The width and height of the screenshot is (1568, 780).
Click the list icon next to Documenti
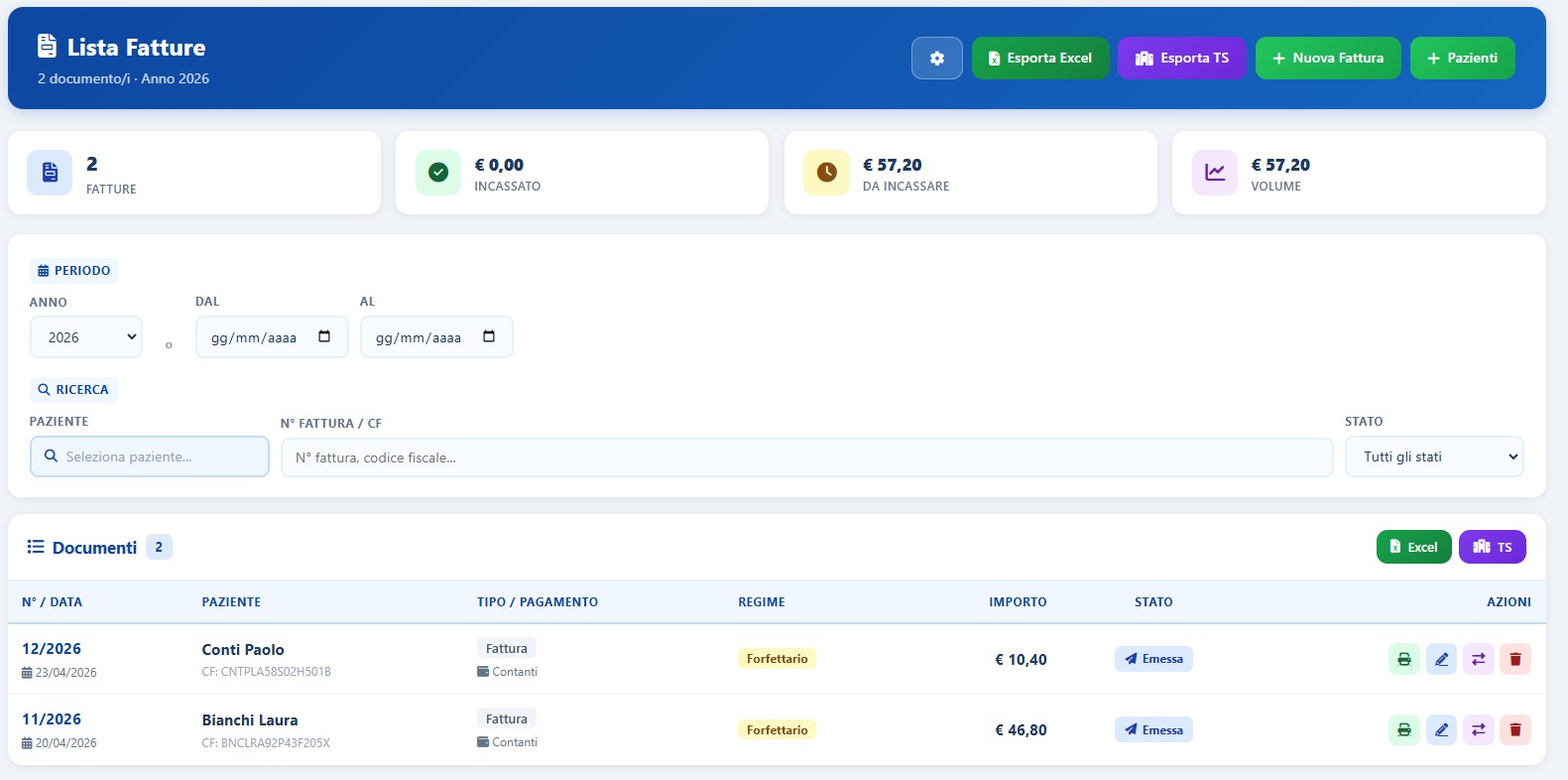point(36,547)
